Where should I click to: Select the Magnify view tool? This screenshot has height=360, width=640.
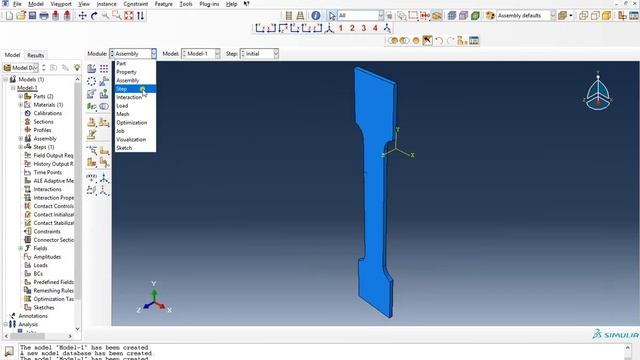pos(106,16)
